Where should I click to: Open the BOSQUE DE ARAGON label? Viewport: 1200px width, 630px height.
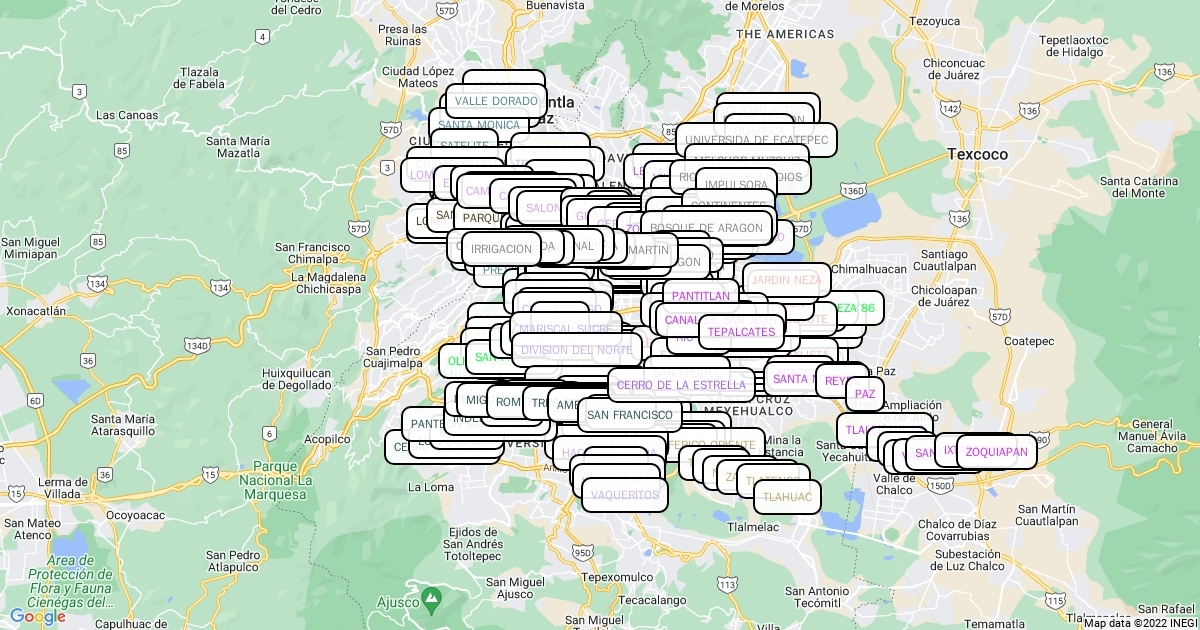click(x=706, y=228)
